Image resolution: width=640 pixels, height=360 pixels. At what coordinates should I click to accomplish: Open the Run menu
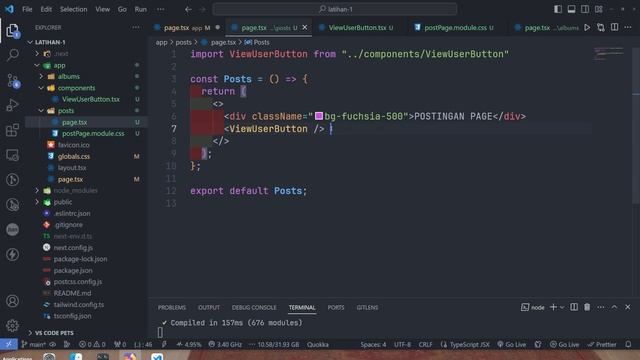coord(140,9)
